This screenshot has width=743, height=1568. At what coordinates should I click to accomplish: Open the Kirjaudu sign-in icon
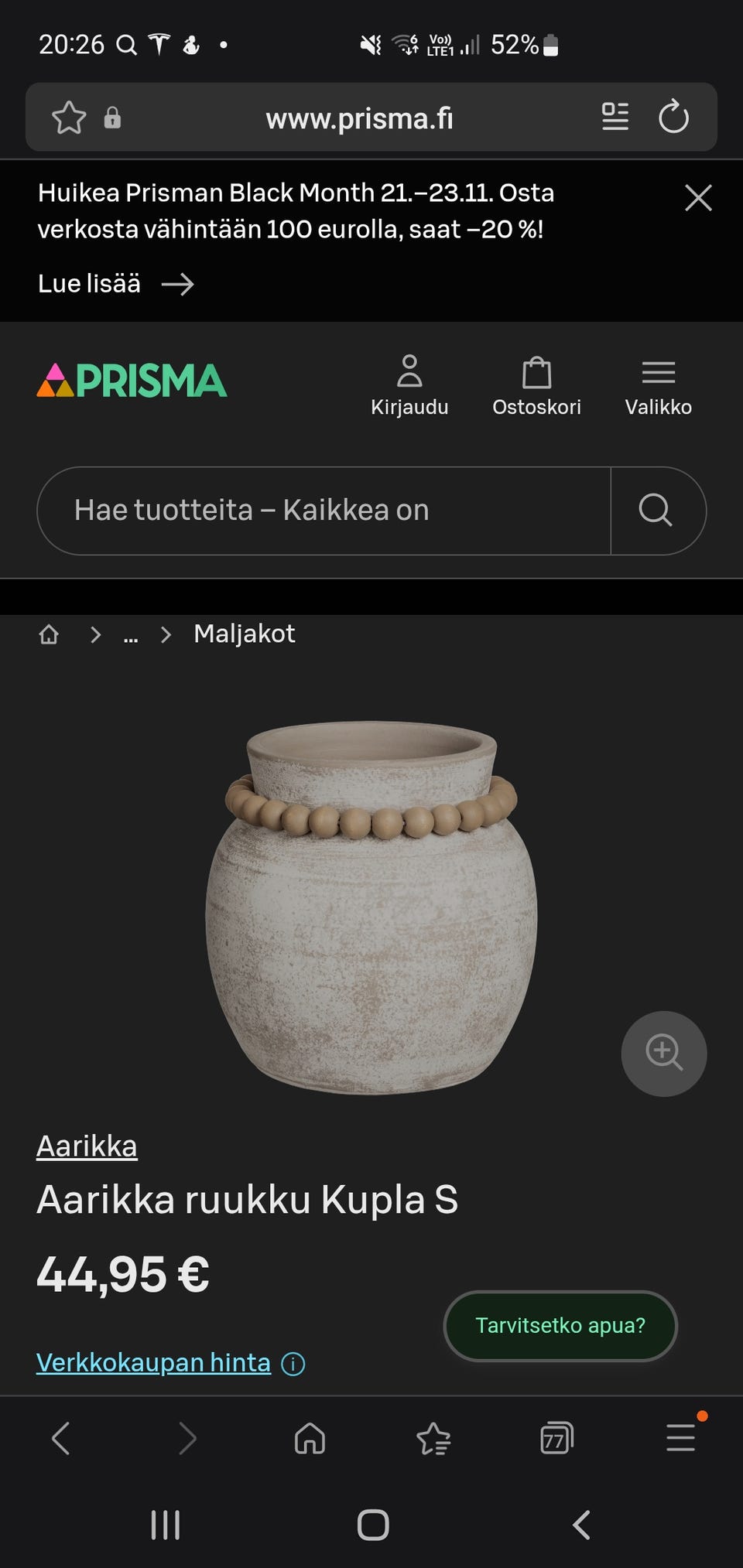pos(409,372)
